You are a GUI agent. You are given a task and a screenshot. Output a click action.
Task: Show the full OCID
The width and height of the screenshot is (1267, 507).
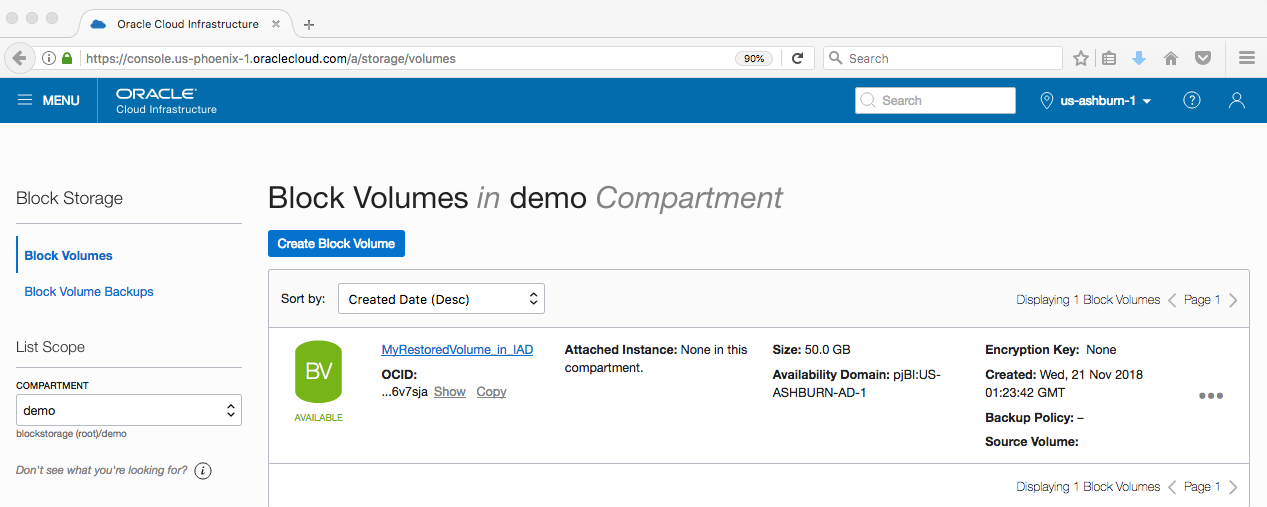coord(450,392)
